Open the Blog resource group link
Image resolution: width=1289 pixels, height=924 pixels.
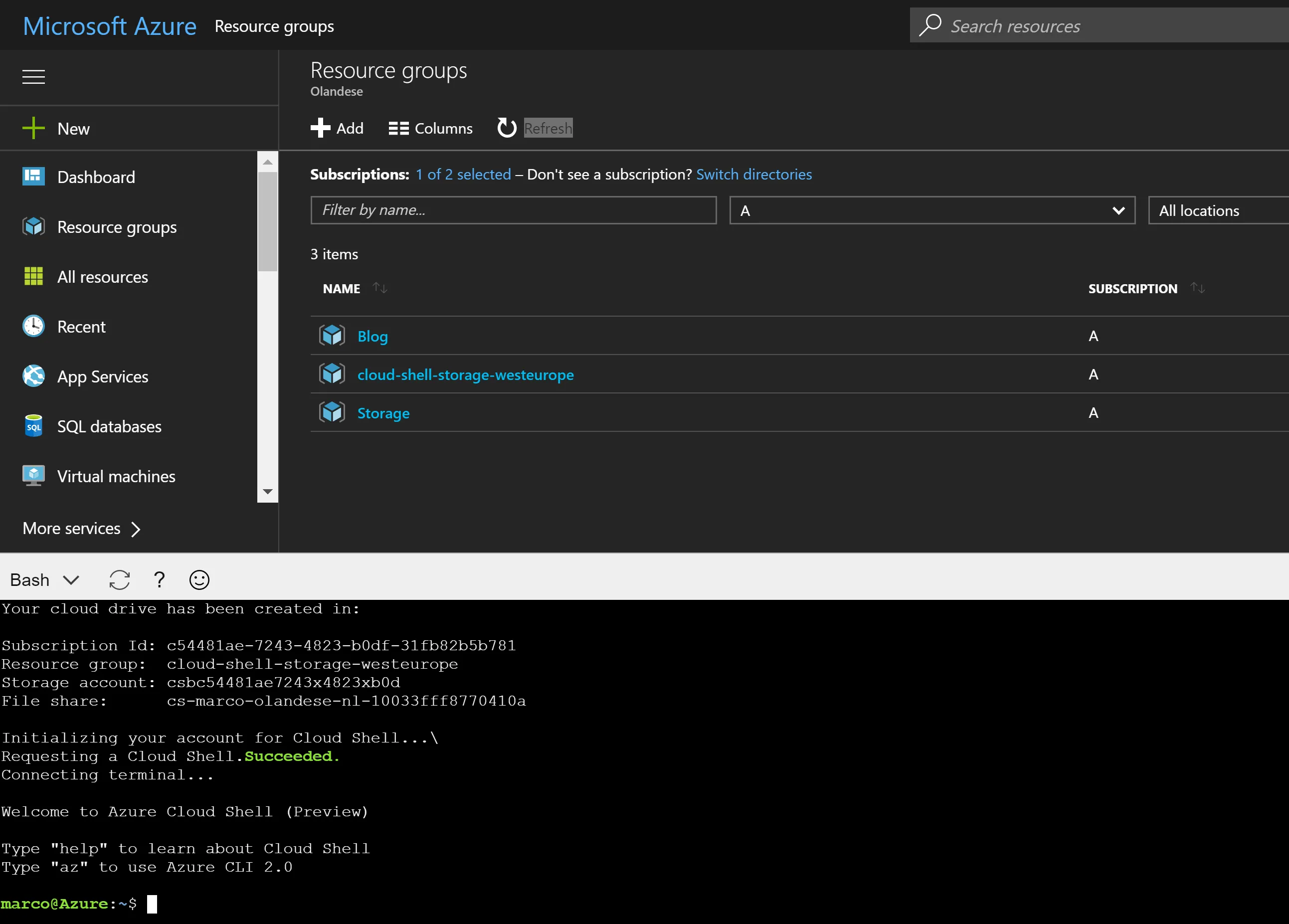[372, 337]
